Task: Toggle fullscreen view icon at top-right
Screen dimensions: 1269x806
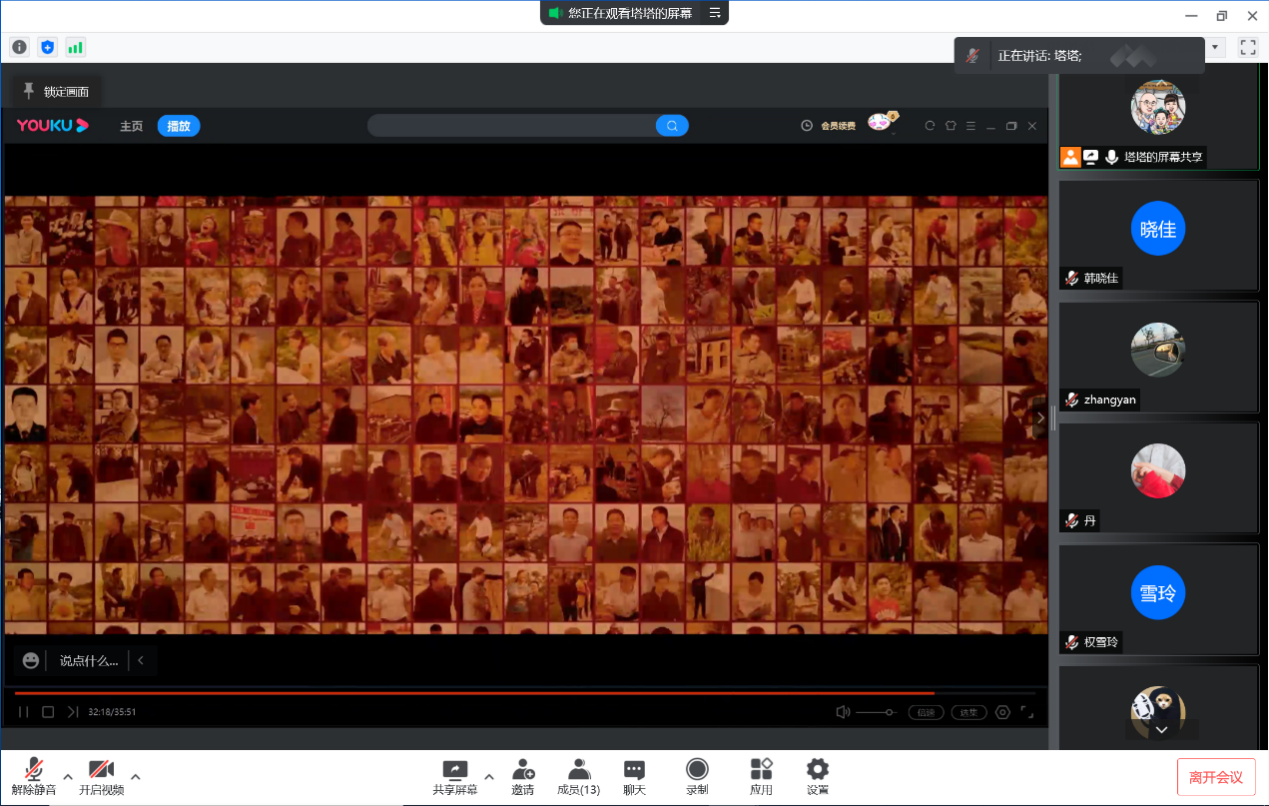Action: (x=1247, y=47)
